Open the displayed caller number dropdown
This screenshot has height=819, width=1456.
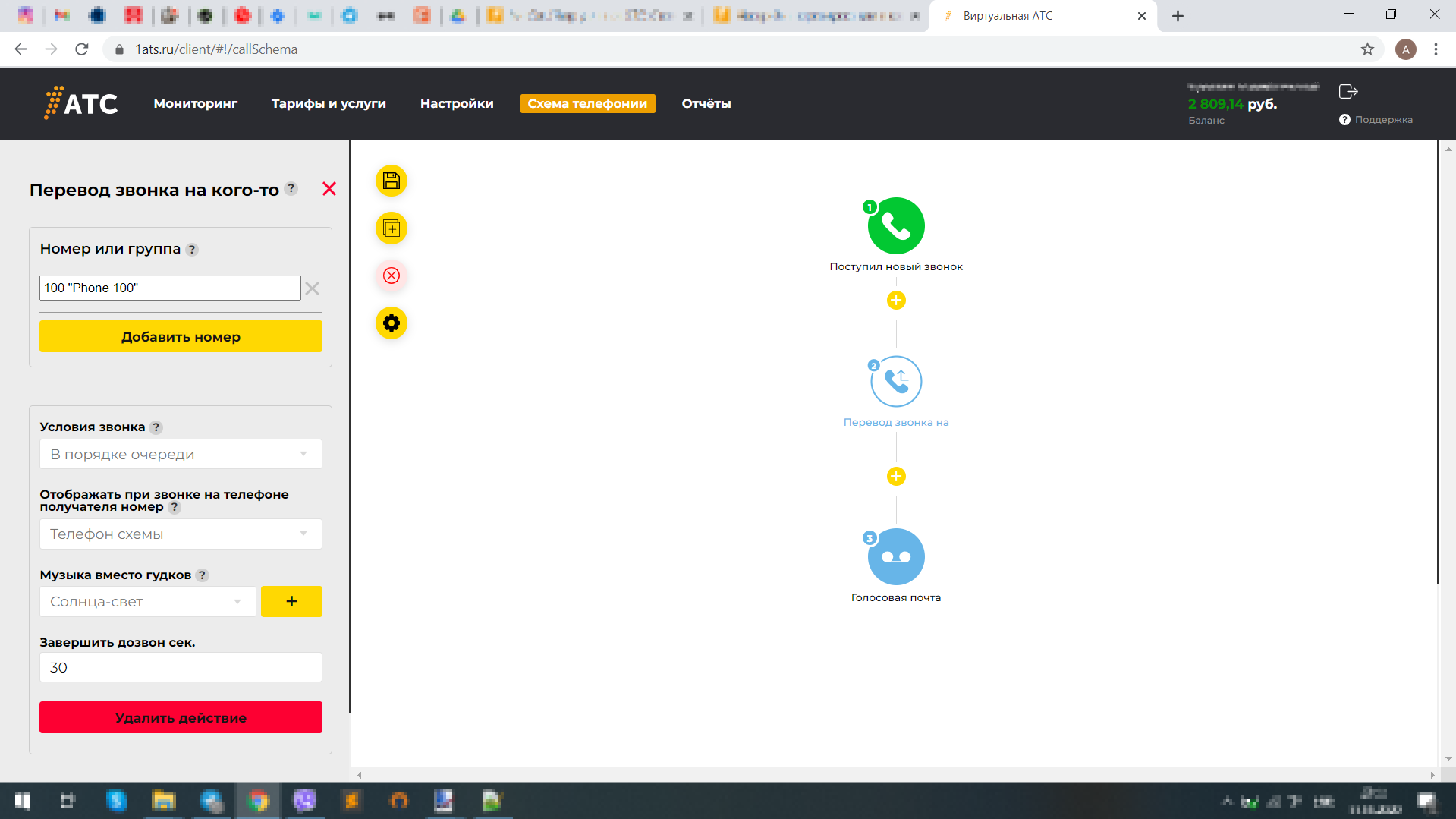(x=181, y=534)
